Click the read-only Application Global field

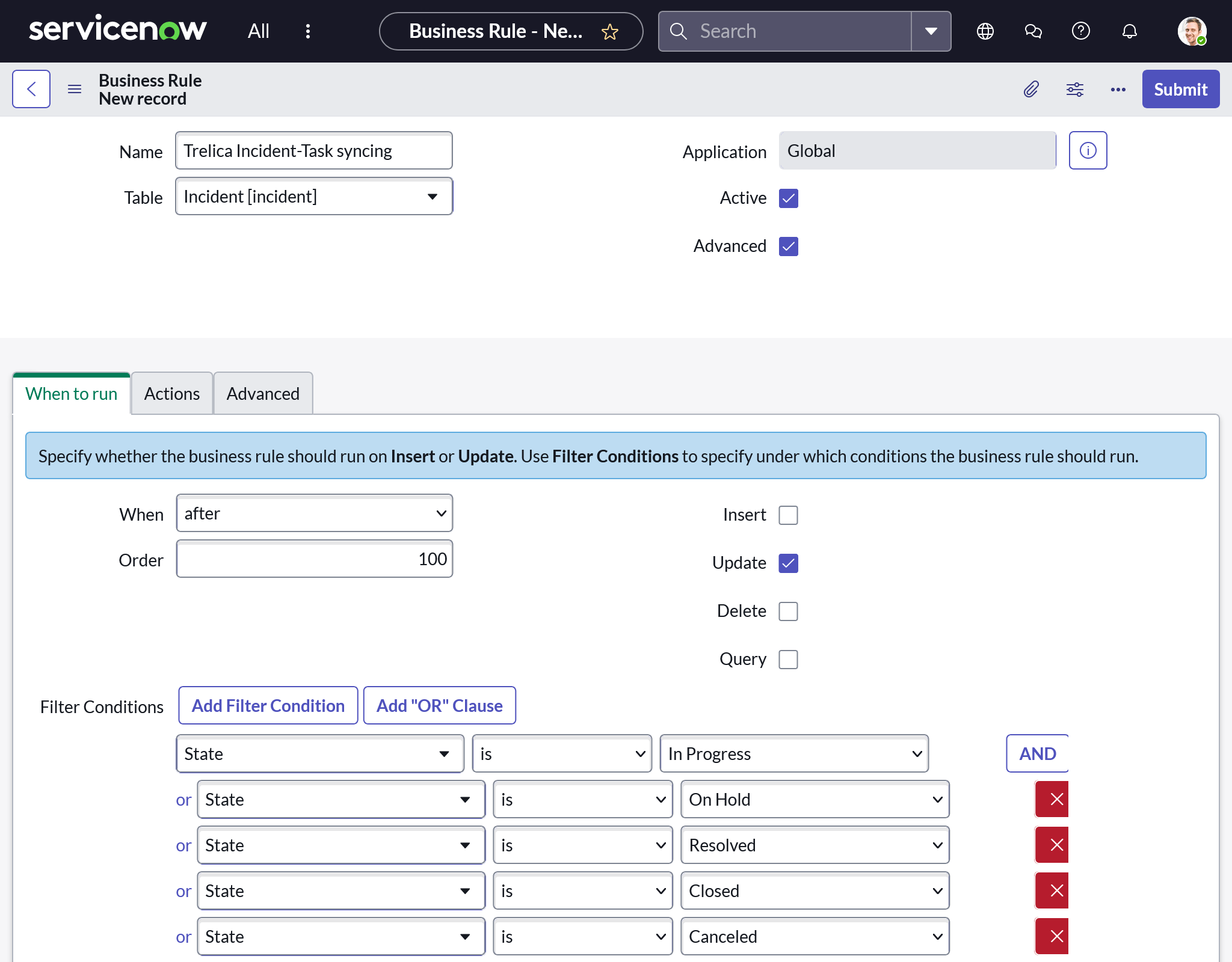pos(917,150)
